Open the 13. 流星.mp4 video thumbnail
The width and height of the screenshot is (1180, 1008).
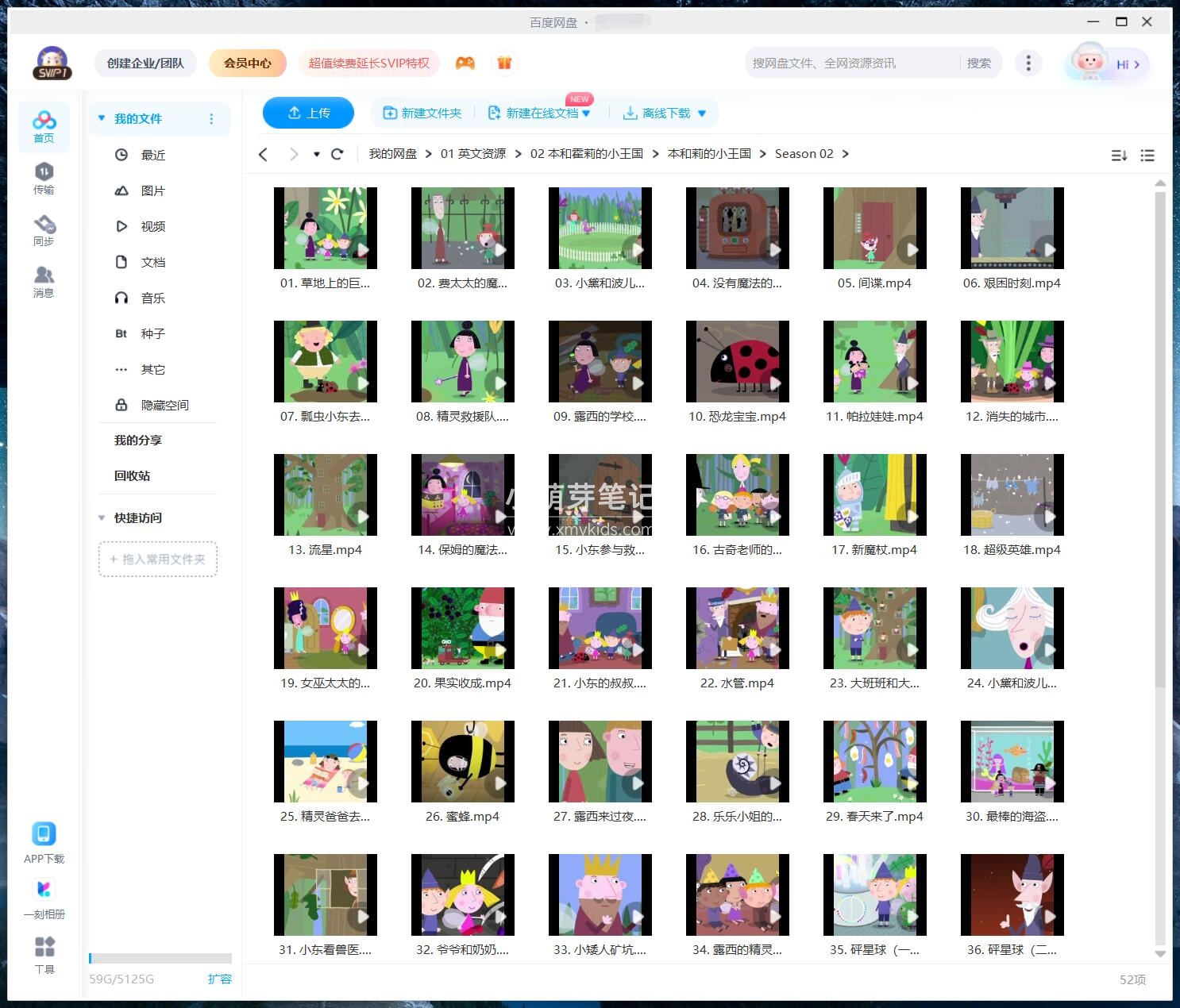[325, 494]
